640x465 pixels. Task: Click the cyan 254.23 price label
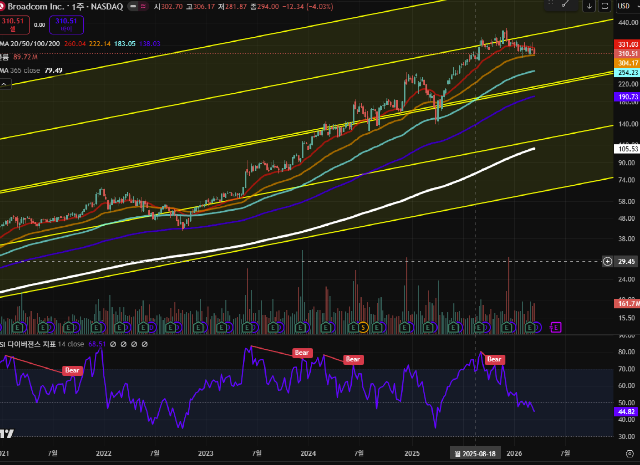tap(627, 72)
